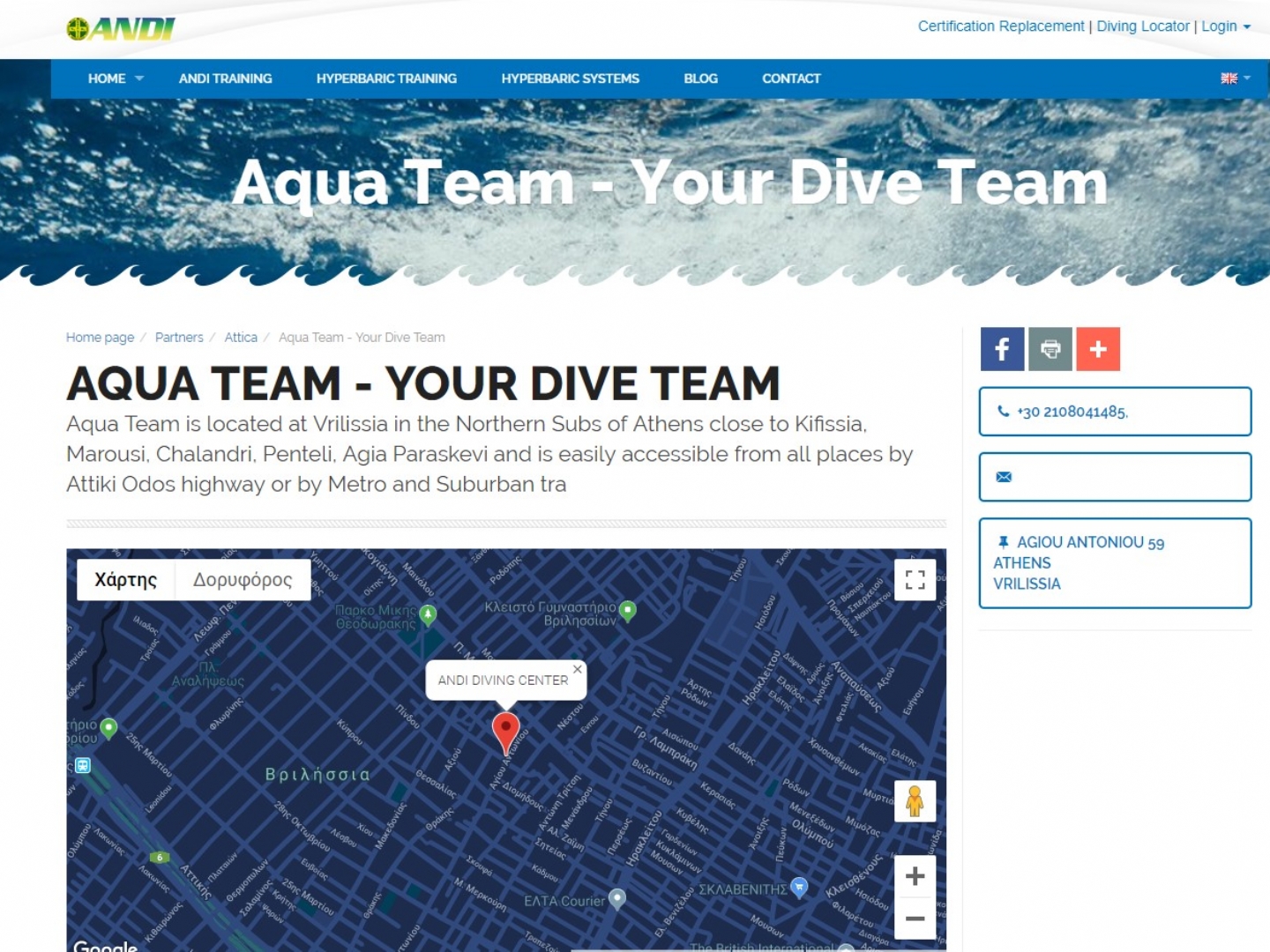Toggle fullscreen view on the map
Screen dimensions: 1270x952
click(x=915, y=579)
